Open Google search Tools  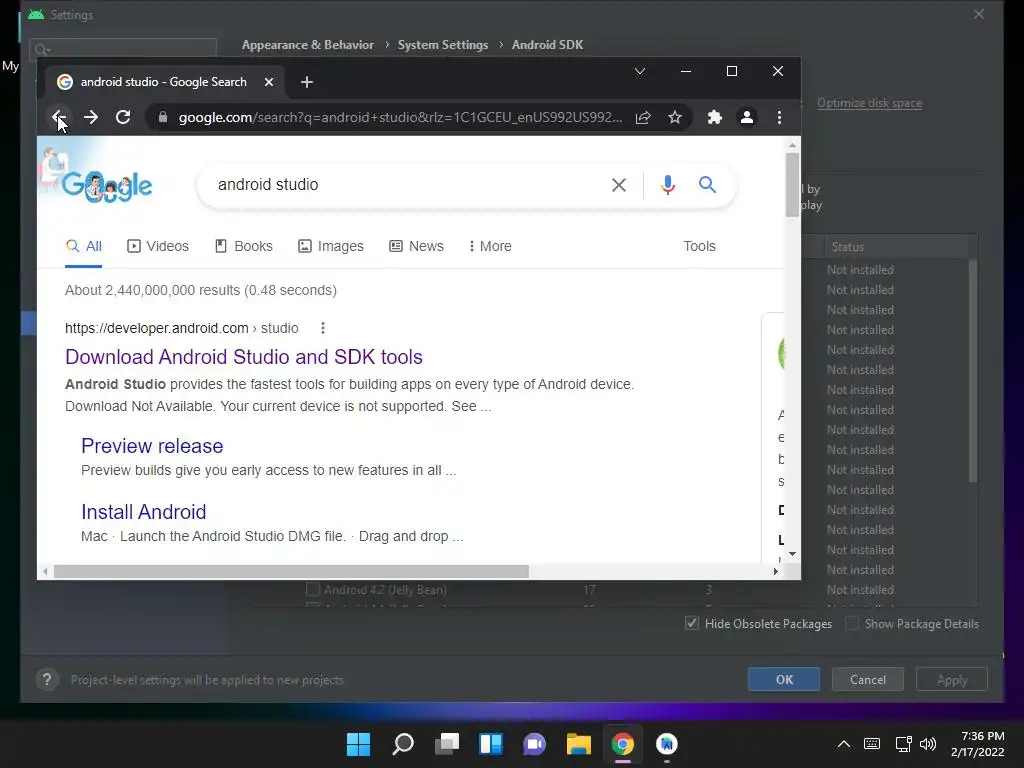699,247
